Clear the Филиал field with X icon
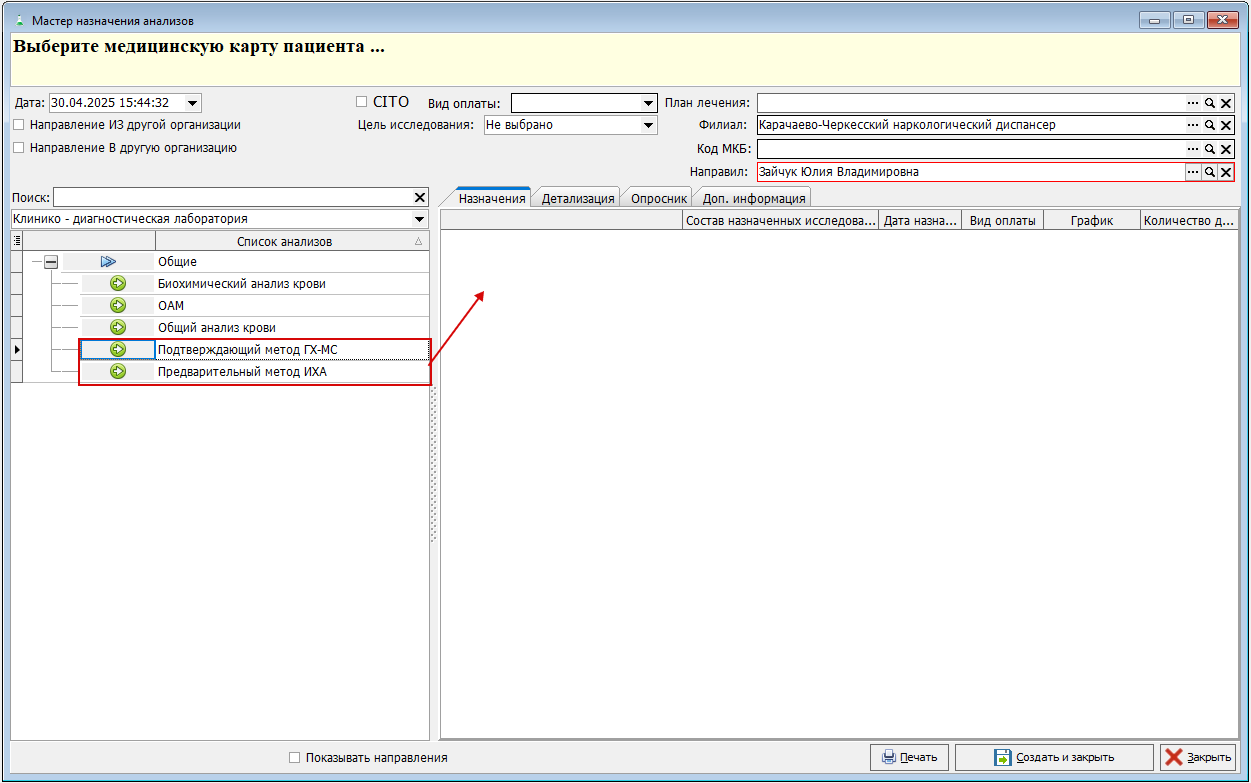This screenshot has height=783, width=1251. pyautogui.click(x=1225, y=126)
